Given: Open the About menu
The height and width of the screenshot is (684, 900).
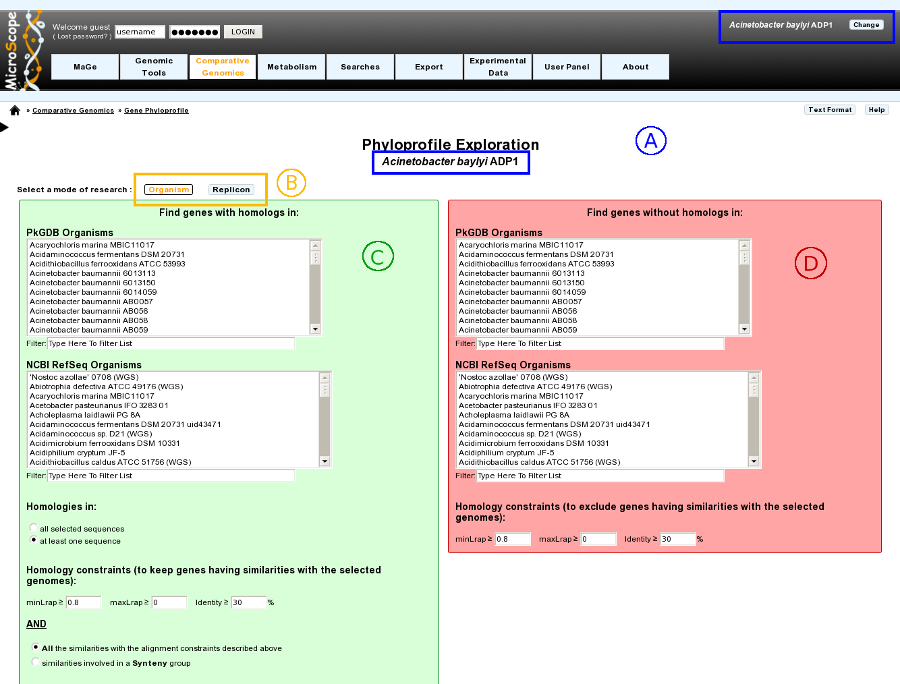Looking at the screenshot, I should (635, 67).
